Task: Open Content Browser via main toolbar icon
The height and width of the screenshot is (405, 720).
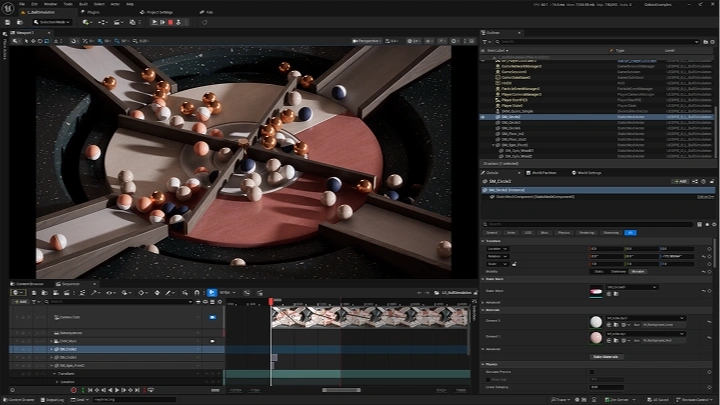Action: point(20,22)
